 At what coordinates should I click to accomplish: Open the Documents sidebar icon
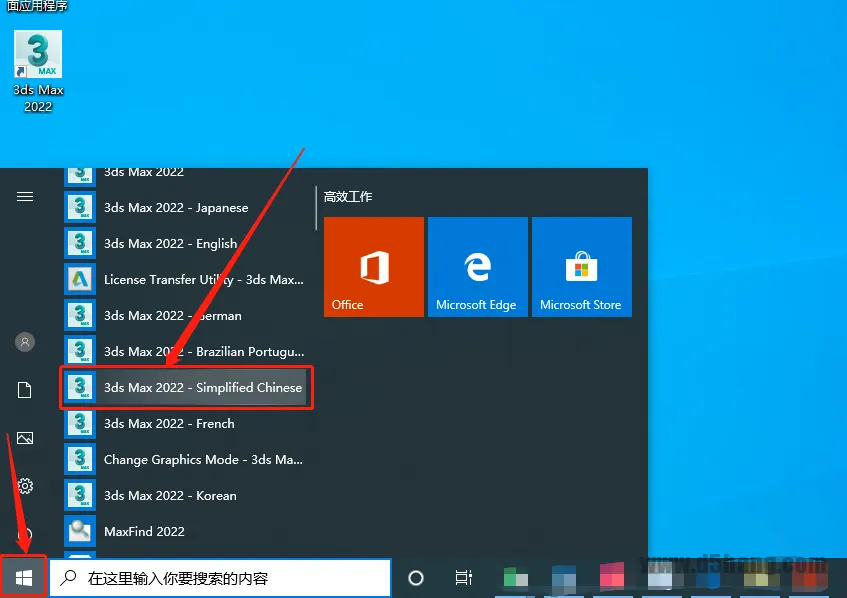(25, 390)
